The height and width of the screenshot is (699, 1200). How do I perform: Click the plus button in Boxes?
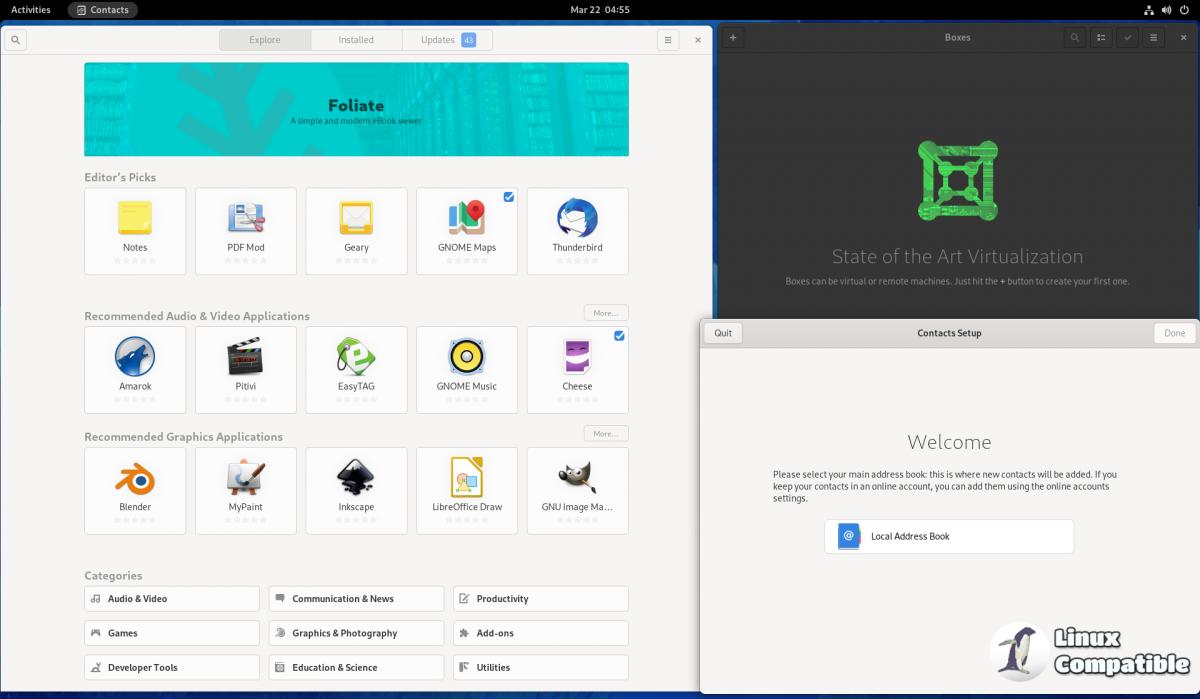[x=732, y=38]
